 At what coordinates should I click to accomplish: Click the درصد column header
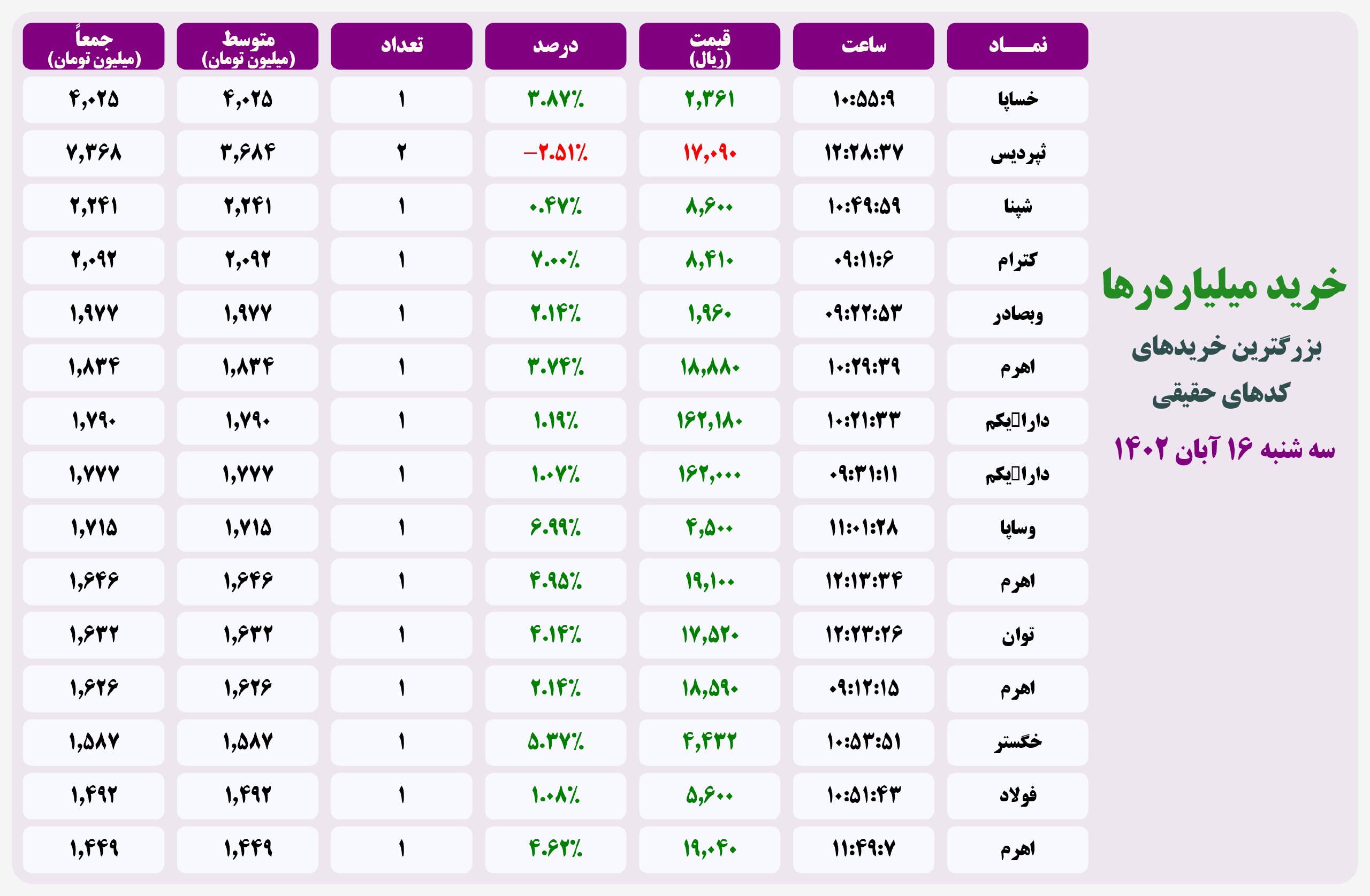point(555,46)
